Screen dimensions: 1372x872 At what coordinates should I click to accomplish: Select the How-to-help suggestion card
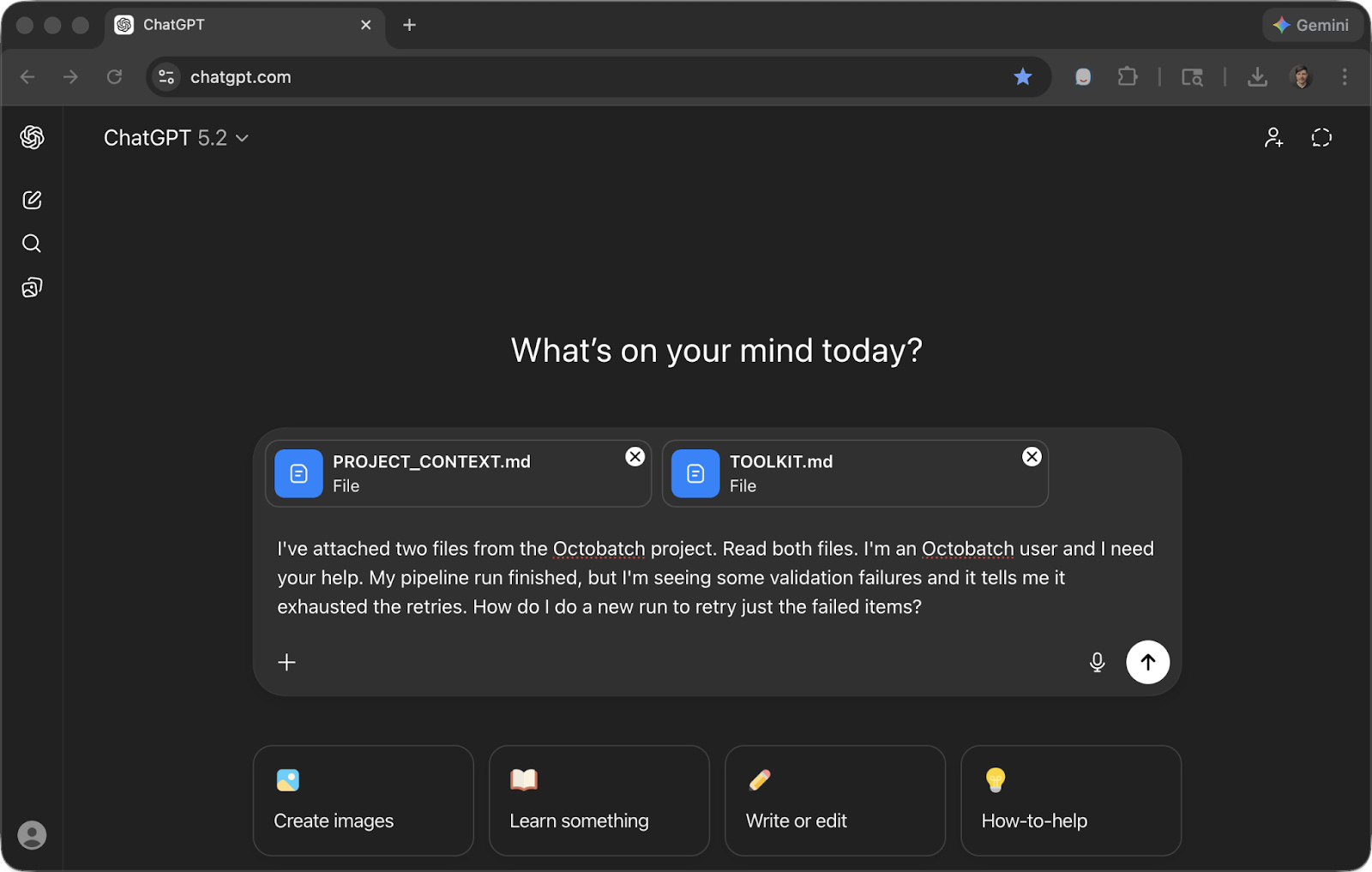(1071, 800)
